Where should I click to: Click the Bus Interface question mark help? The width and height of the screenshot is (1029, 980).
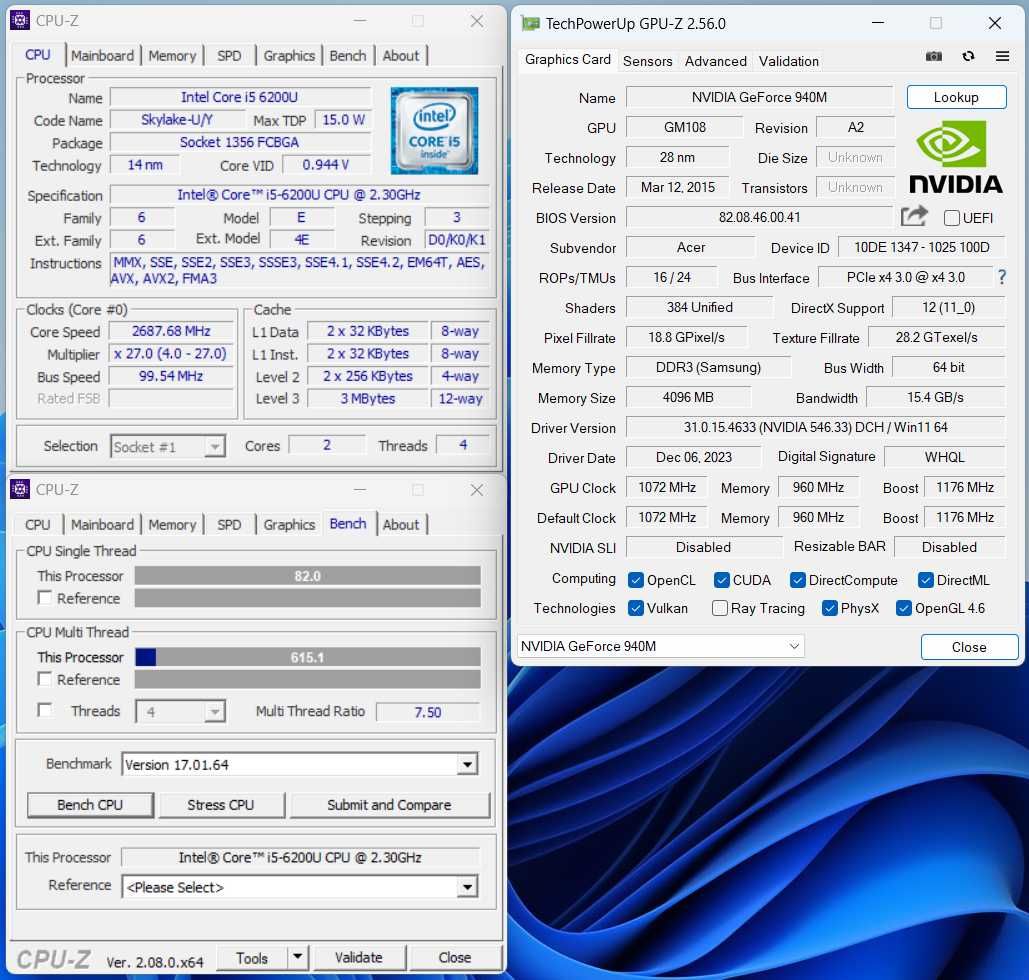click(x=1001, y=277)
